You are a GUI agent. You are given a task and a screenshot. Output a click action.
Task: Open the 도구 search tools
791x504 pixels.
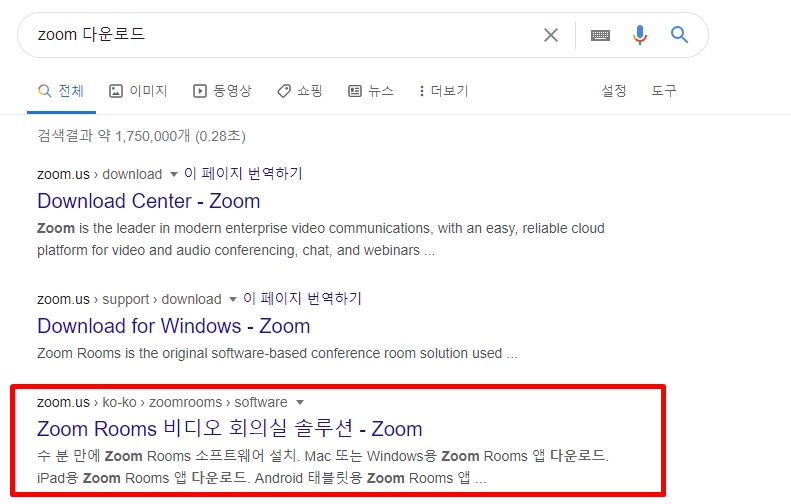point(663,91)
